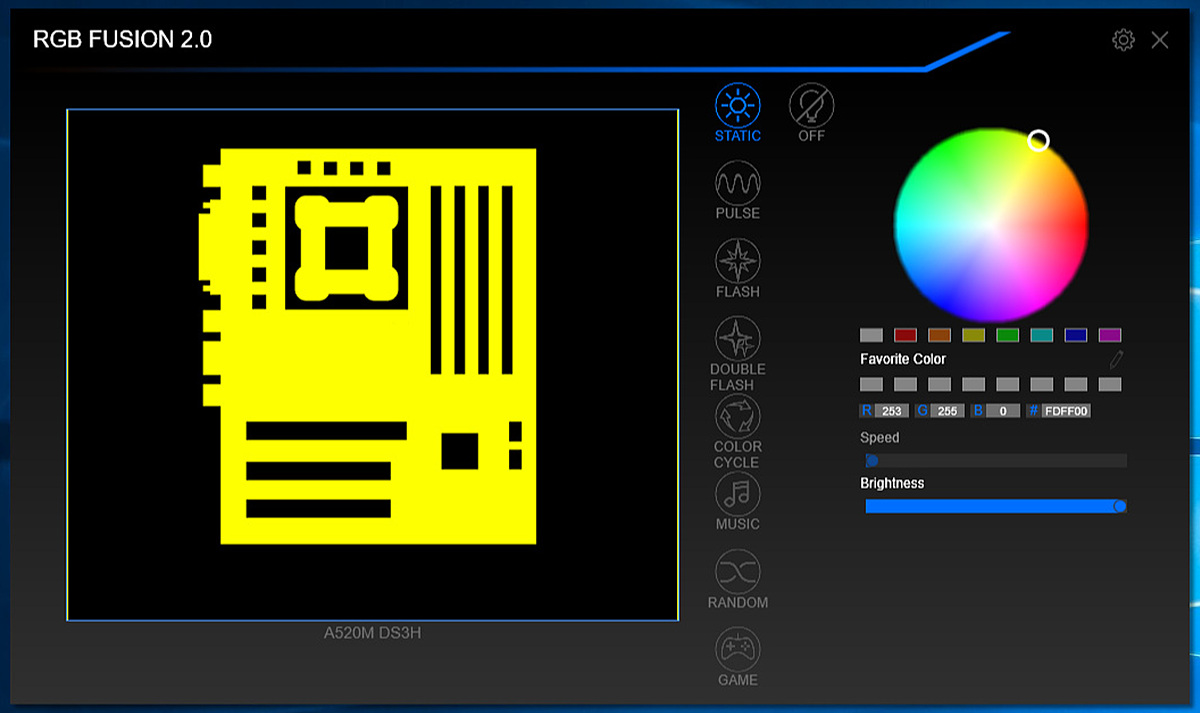Pick the dark blue preset swatch
This screenshot has height=713, width=1200.
click(x=1076, y=335)
